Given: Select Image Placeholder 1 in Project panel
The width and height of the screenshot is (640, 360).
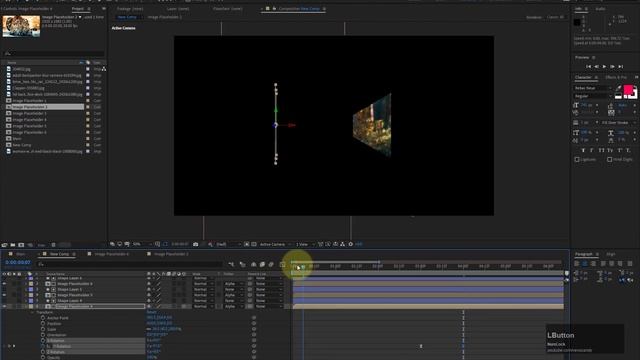Looking at the screenshot, I should click(29, 100).
